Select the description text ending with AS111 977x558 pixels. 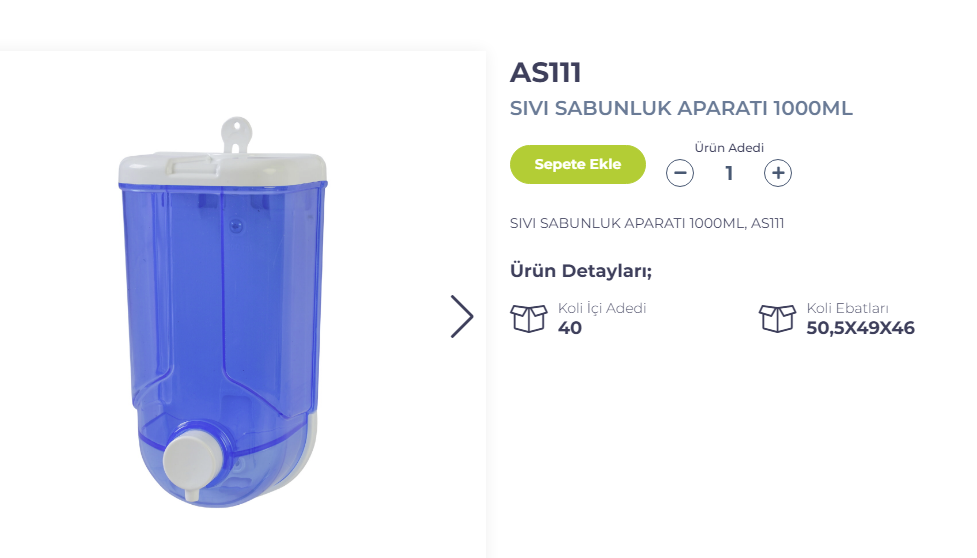[x=647, y=223]
